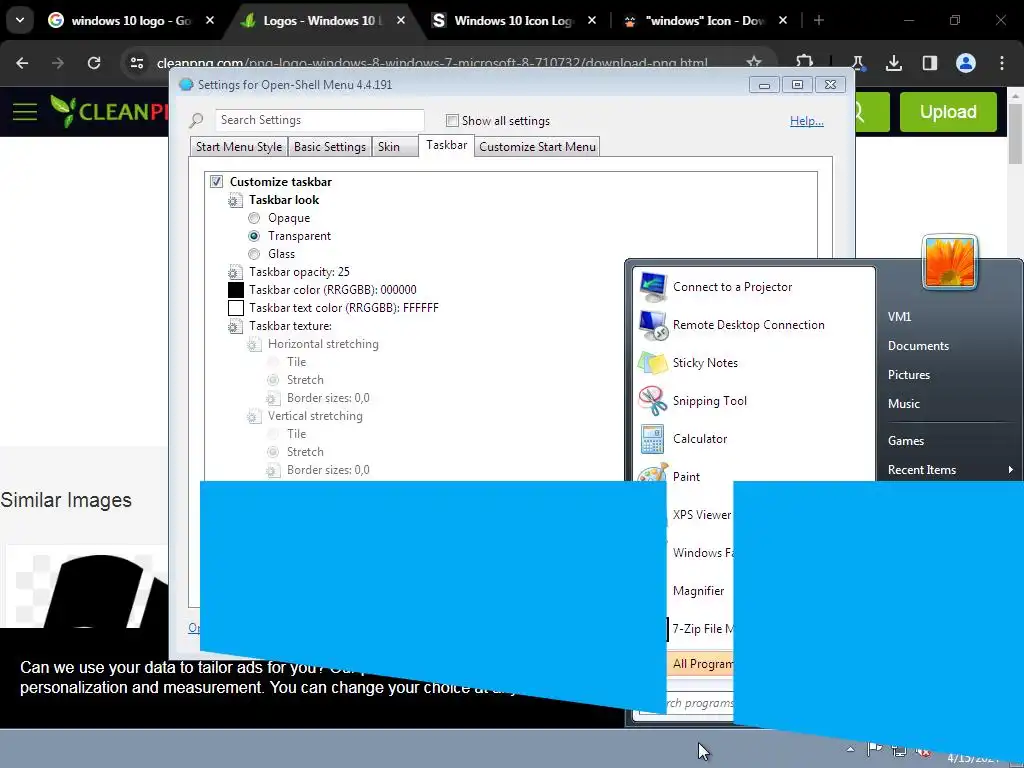Click Chrome address bar URL
Image resolution: width=1024 pixels, height=768 pixels.
[432, 63]
